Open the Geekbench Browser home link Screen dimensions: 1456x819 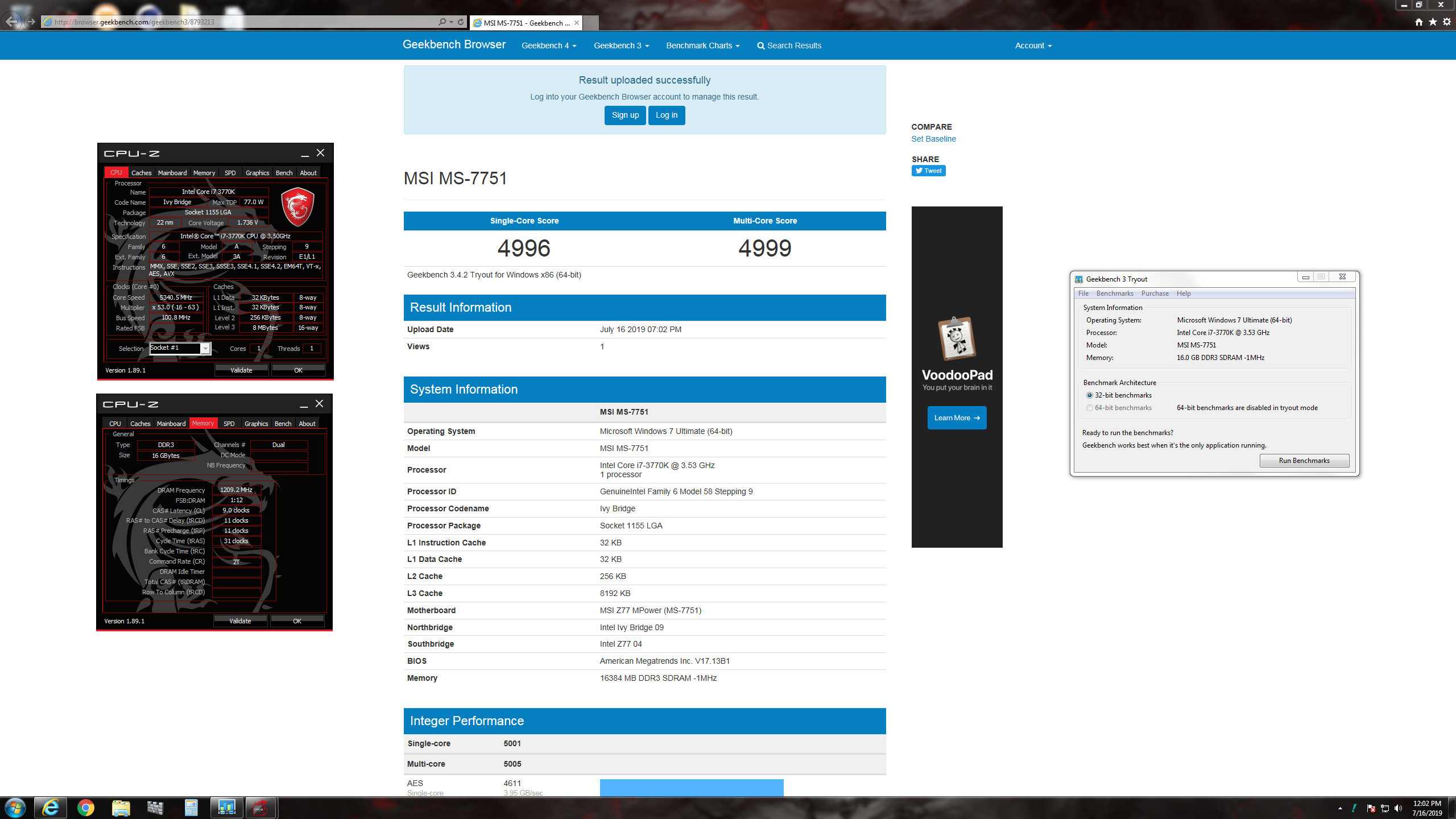point(454,44)
